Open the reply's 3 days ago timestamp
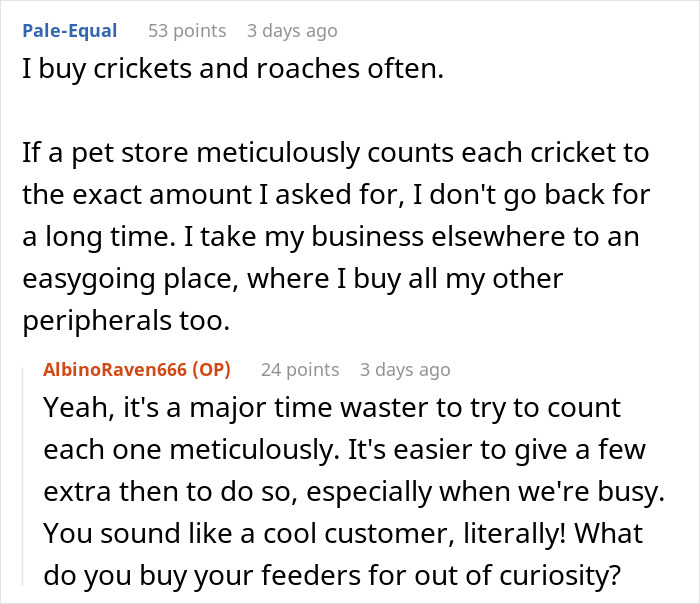This screenshot has width=700, height=604. tap(405, 370)
